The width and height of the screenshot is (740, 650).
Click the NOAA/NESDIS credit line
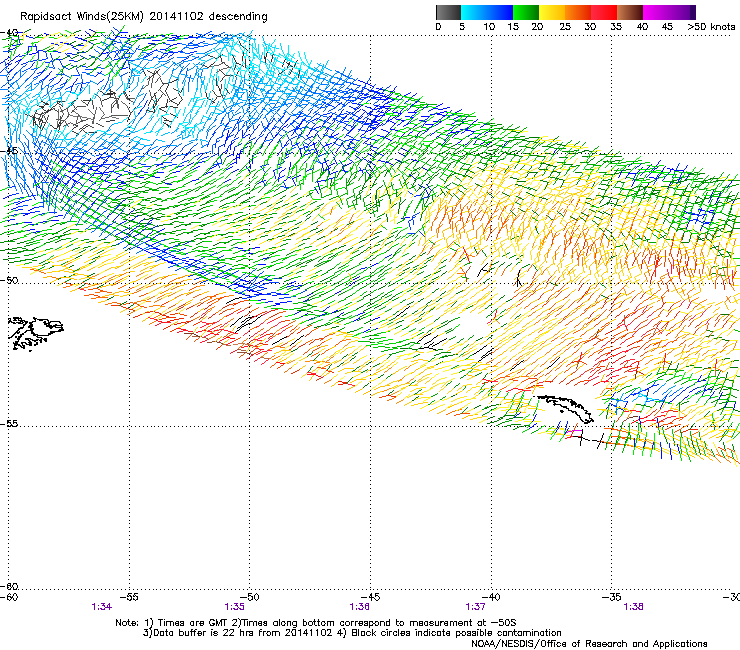589,644
